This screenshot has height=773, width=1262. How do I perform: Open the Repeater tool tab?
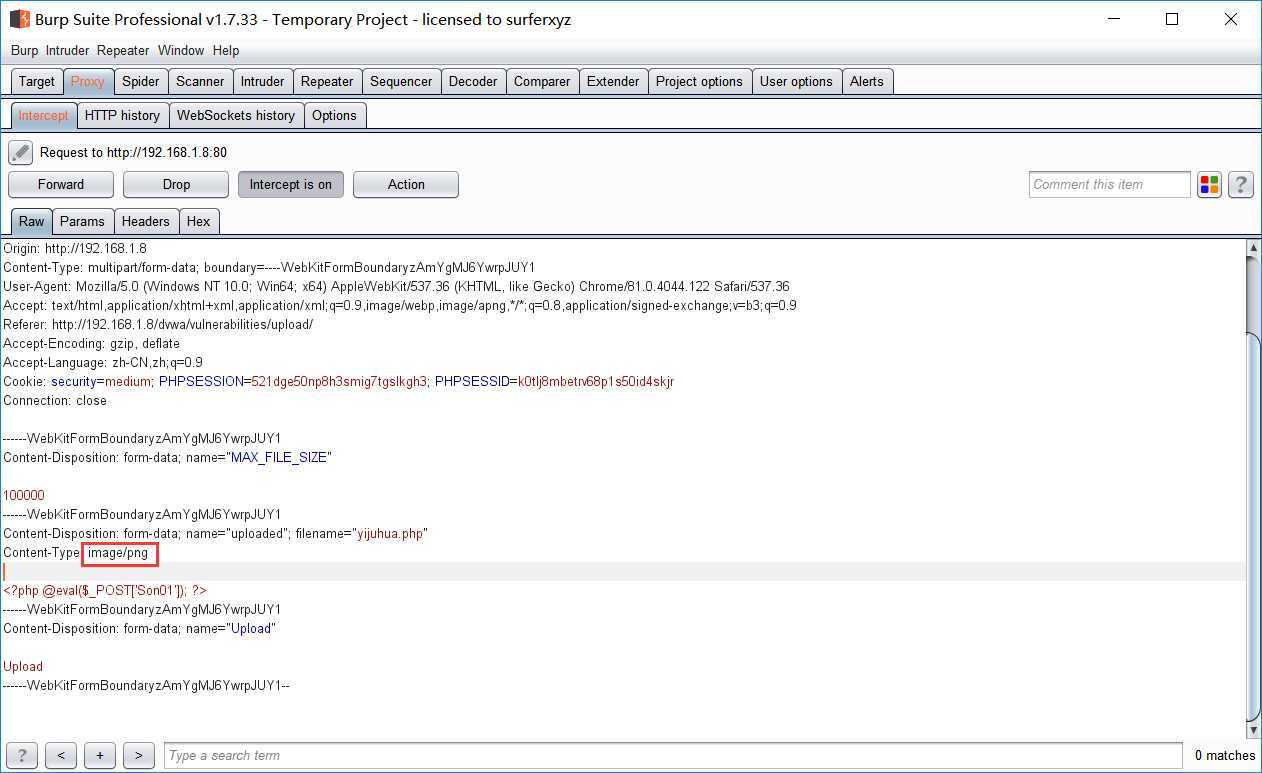pyautogui.click(x=327, y=81)
